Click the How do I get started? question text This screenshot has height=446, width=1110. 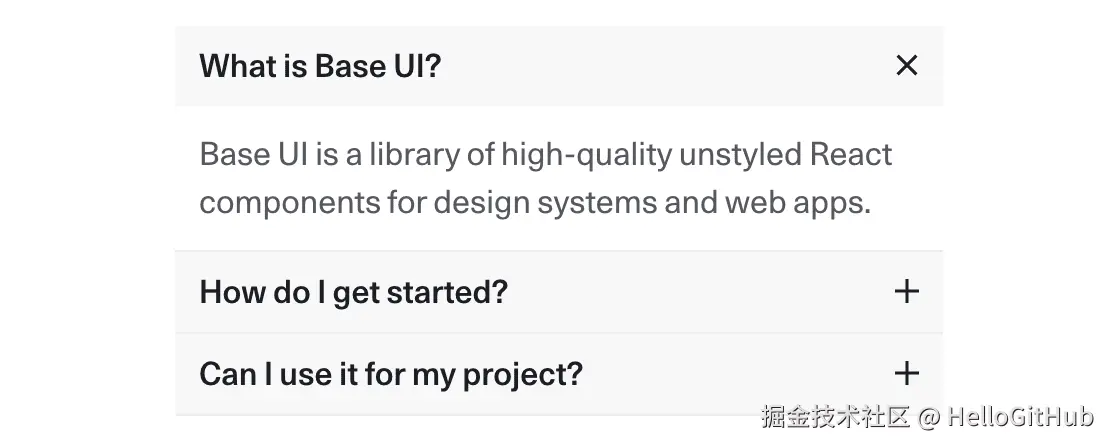[354, 292]
